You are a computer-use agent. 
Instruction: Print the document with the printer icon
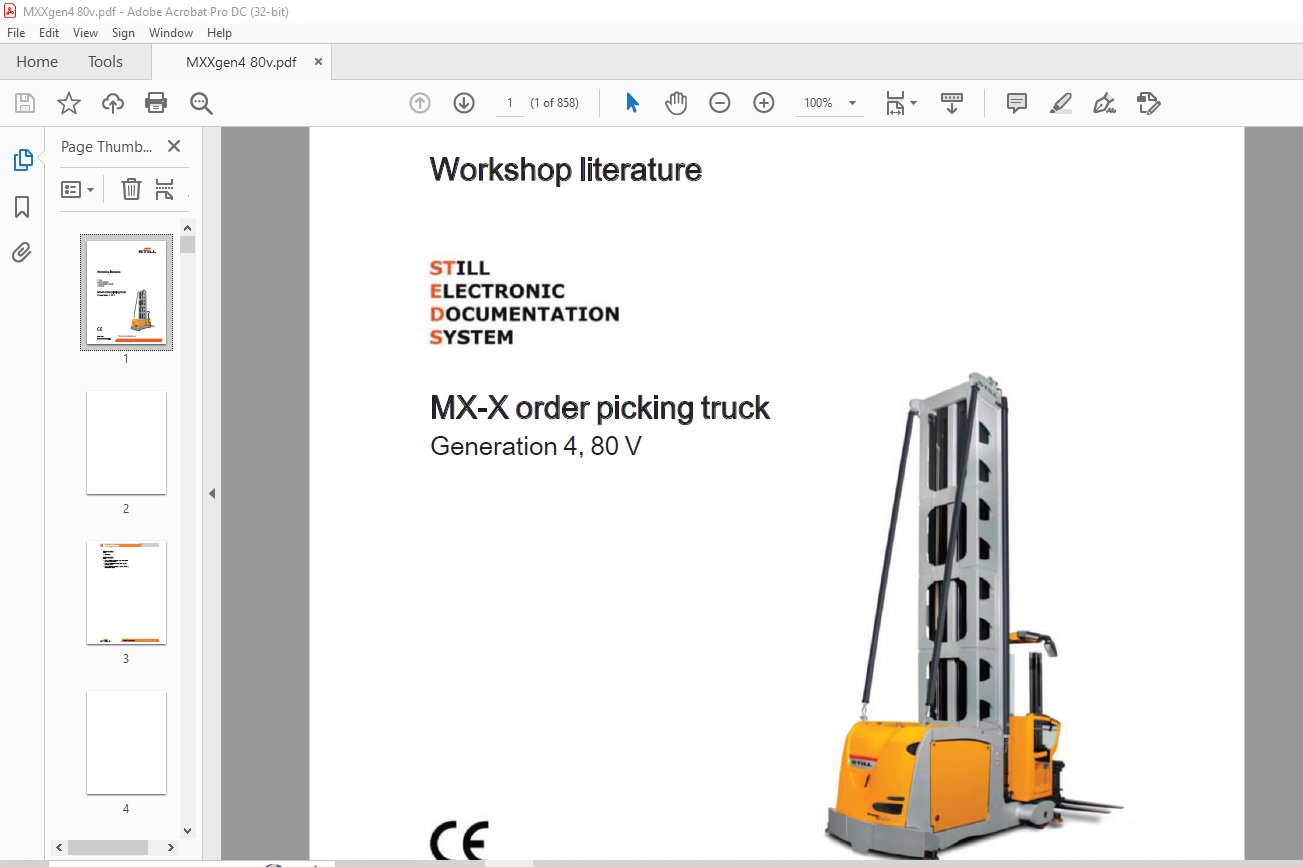(x=156, y=103)
